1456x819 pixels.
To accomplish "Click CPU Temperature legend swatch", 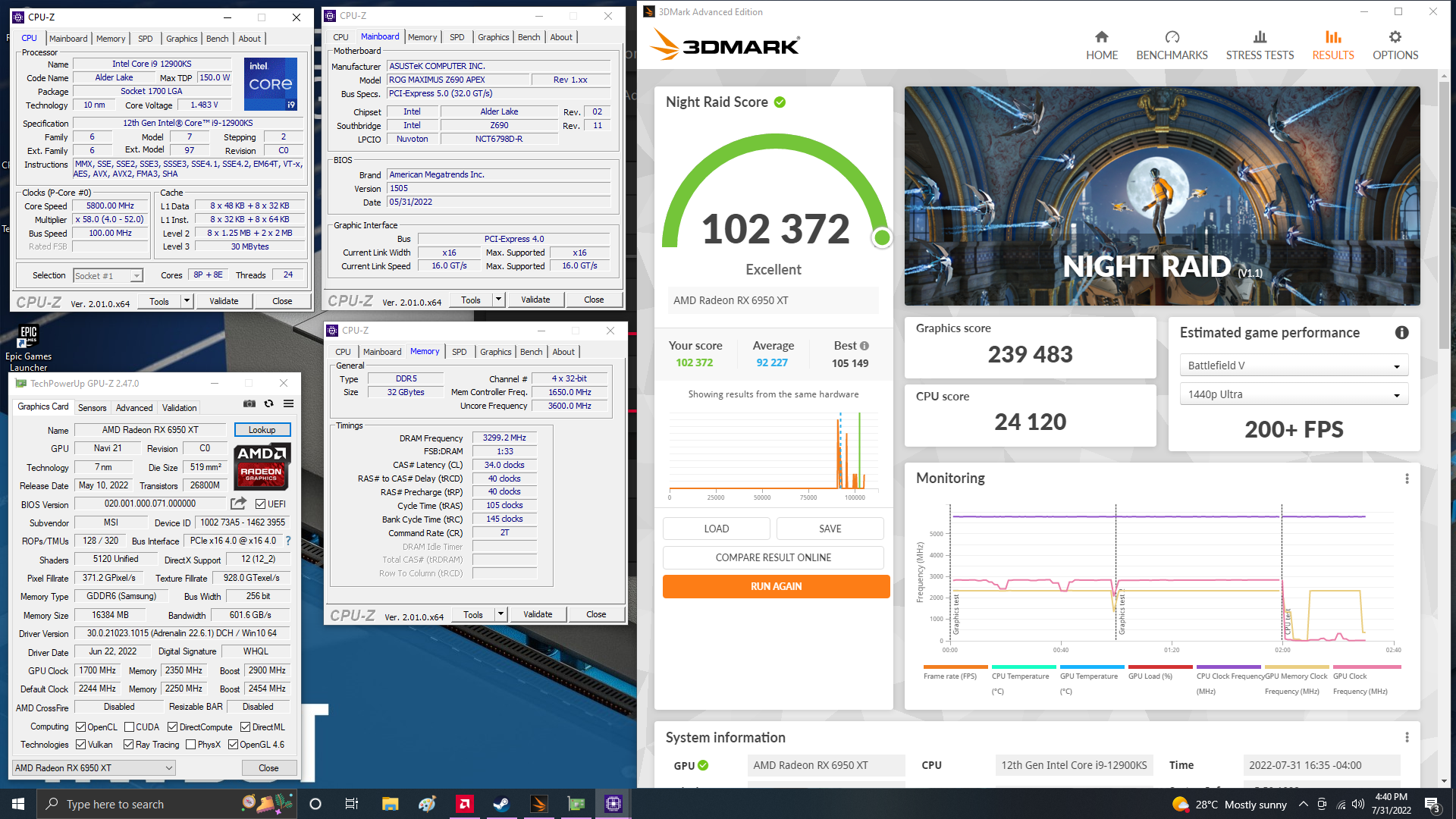I will (1024, 667).
